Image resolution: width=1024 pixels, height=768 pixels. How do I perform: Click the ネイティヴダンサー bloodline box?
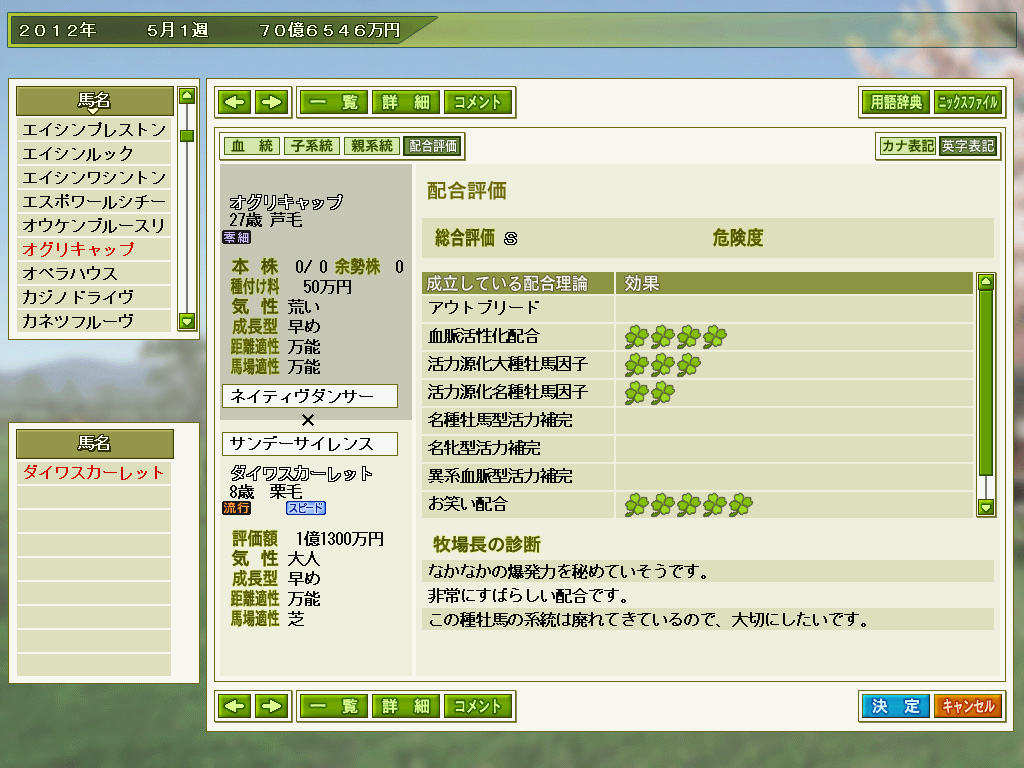(x=310, y=396)
